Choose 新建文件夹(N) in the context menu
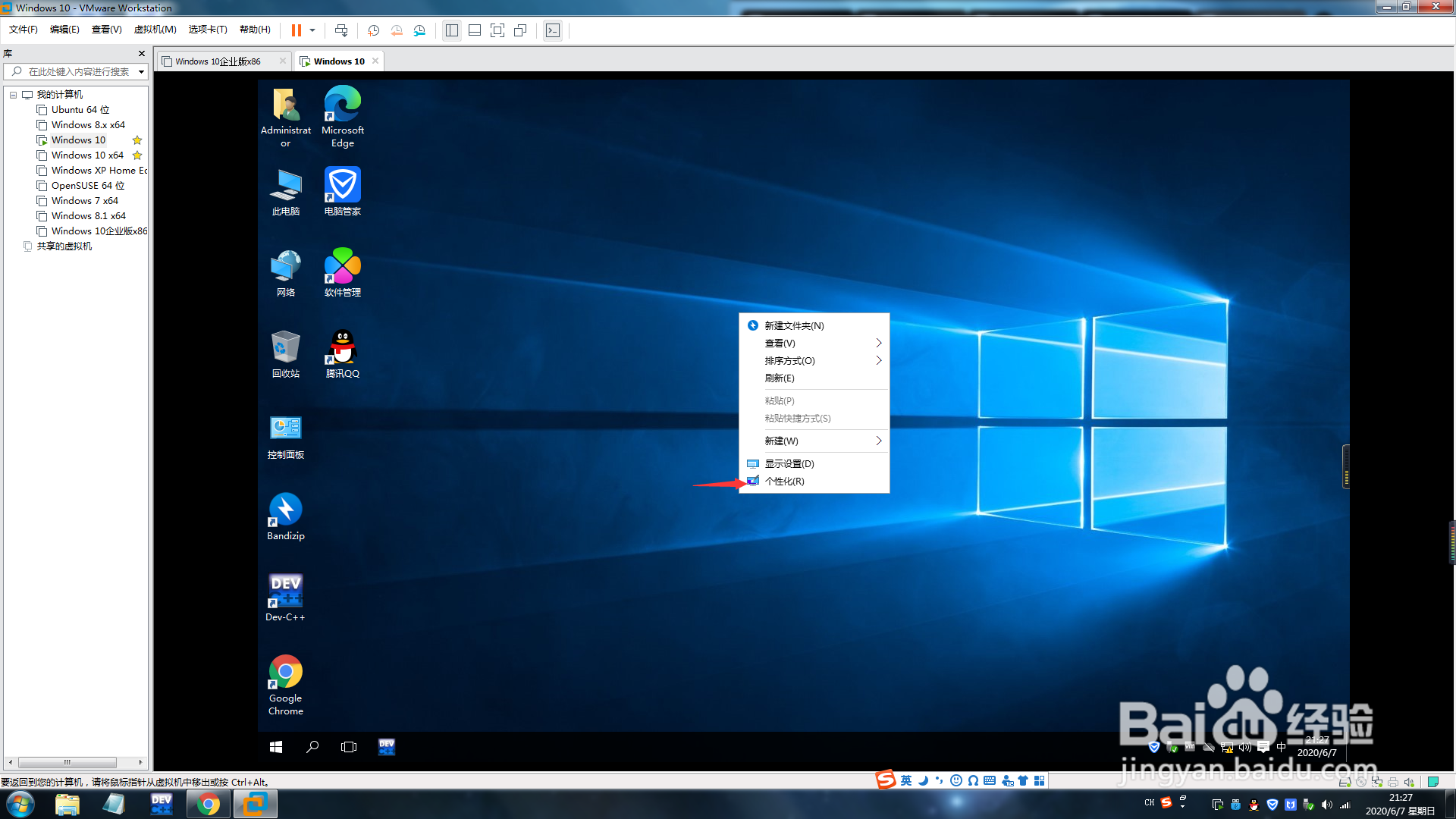Screen dimensions: 1456x819 pyautogui.click(x=814, y=325)
